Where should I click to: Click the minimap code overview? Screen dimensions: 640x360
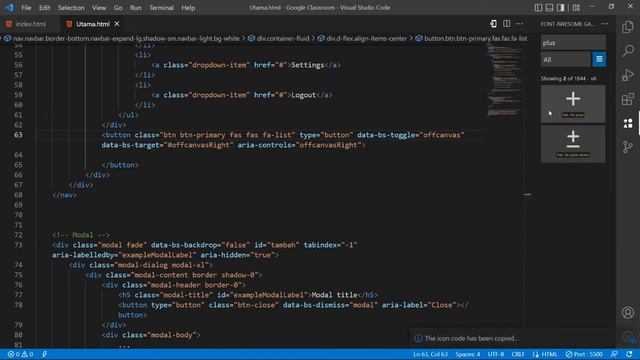pos(505,80)
